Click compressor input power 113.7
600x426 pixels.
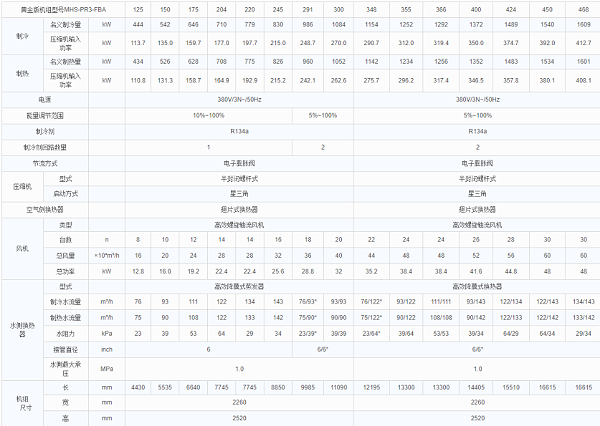coord(138,43)
